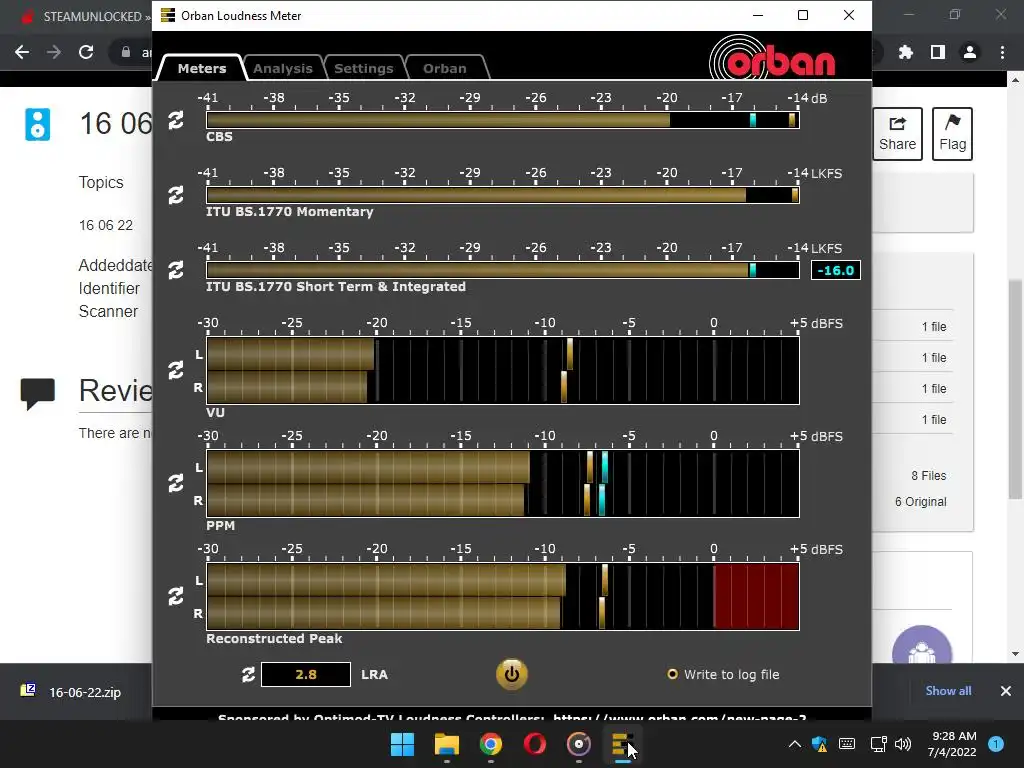The width and height of the screenshot is (1024, 768).
Task: Open the notification center badge
Action: tap(996, 744)
